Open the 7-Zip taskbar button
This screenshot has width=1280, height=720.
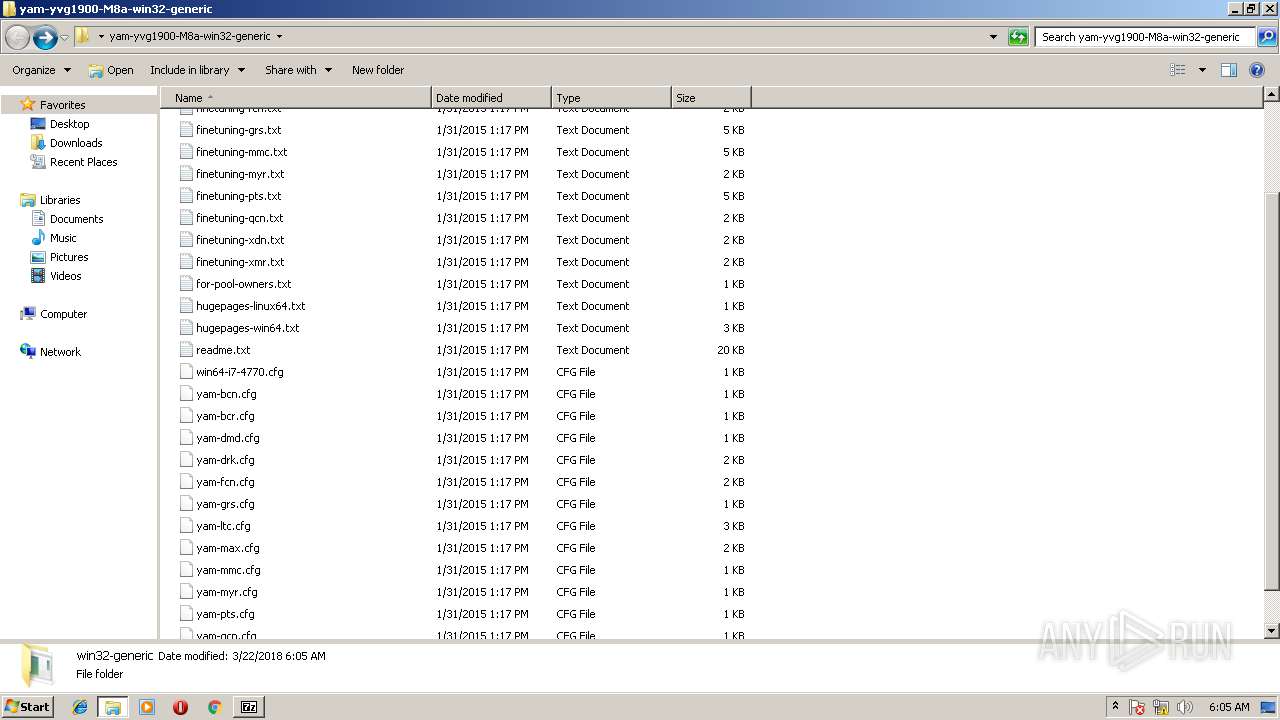[x=249, y=707]
